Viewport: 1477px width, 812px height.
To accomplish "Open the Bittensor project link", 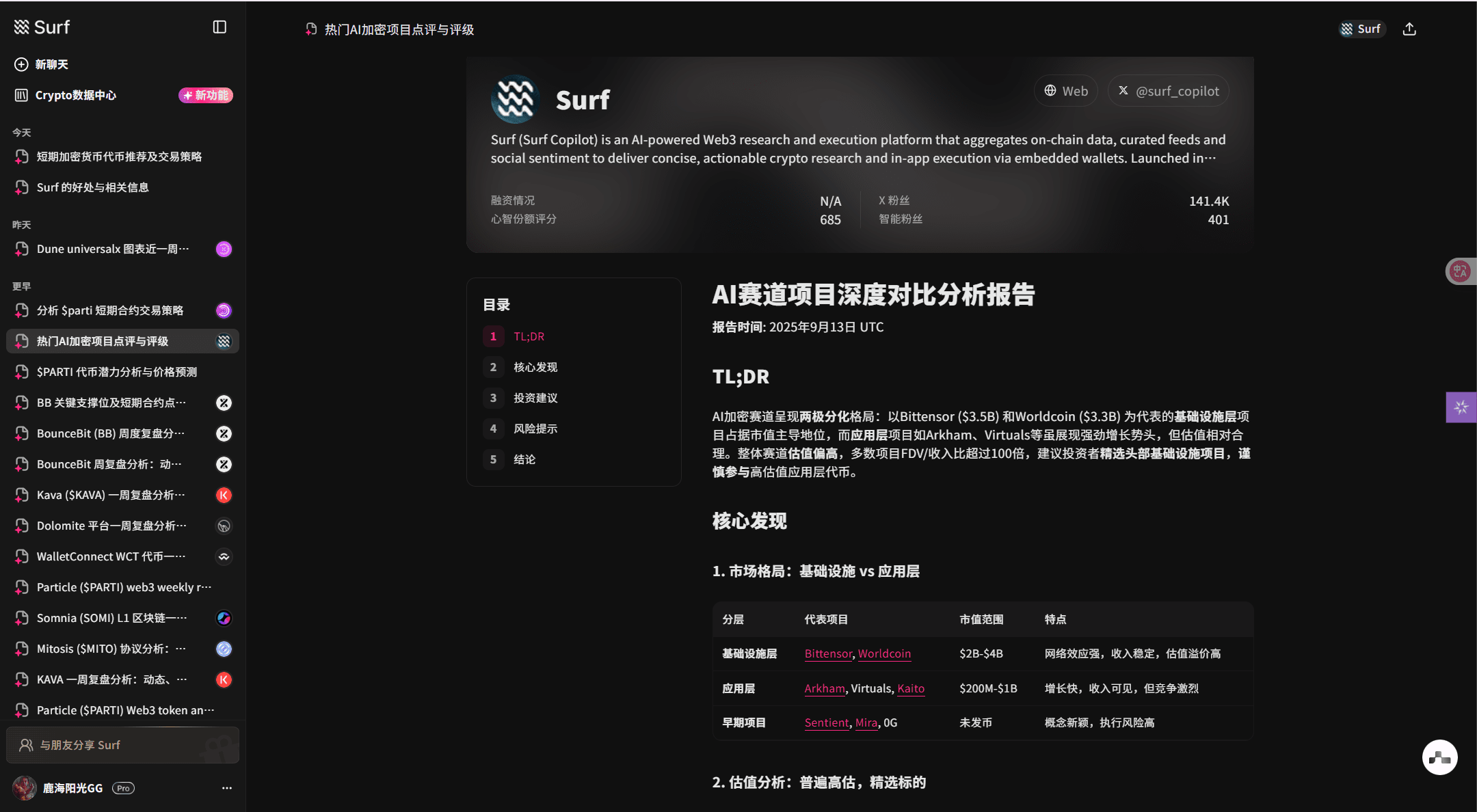I will (x=828, y=653).
